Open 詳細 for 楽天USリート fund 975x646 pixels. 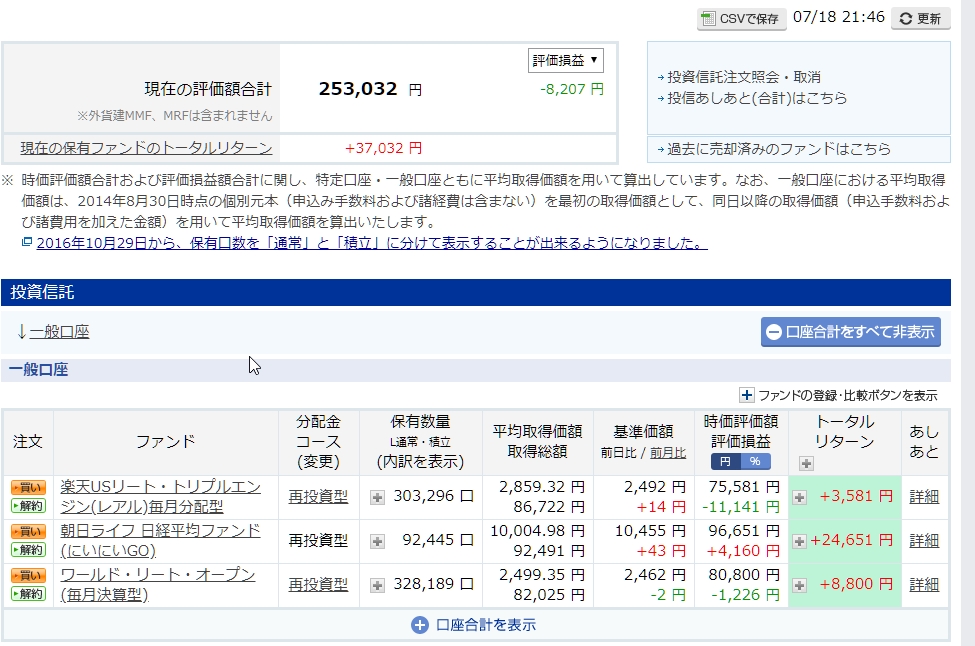[924, 496]
